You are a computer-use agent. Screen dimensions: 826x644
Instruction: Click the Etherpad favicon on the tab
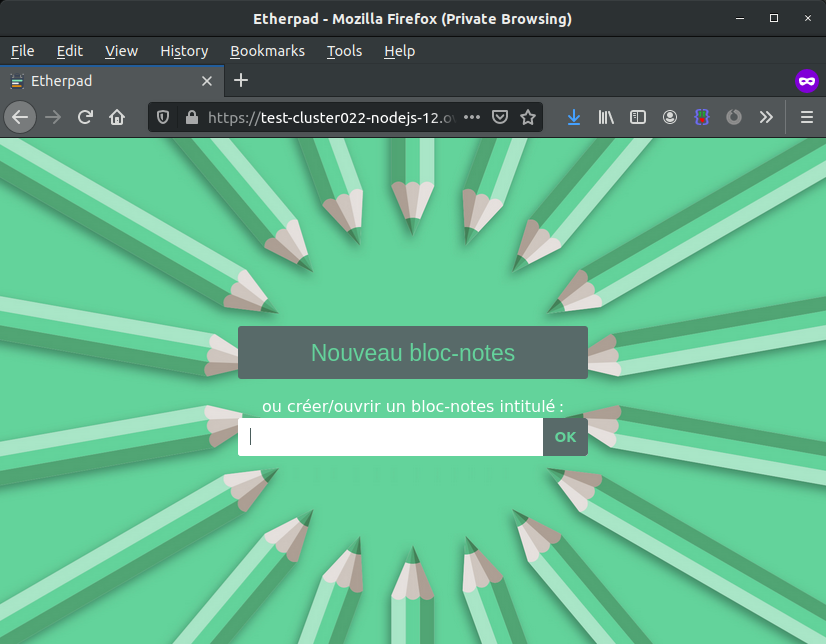(x=17, y=81)
